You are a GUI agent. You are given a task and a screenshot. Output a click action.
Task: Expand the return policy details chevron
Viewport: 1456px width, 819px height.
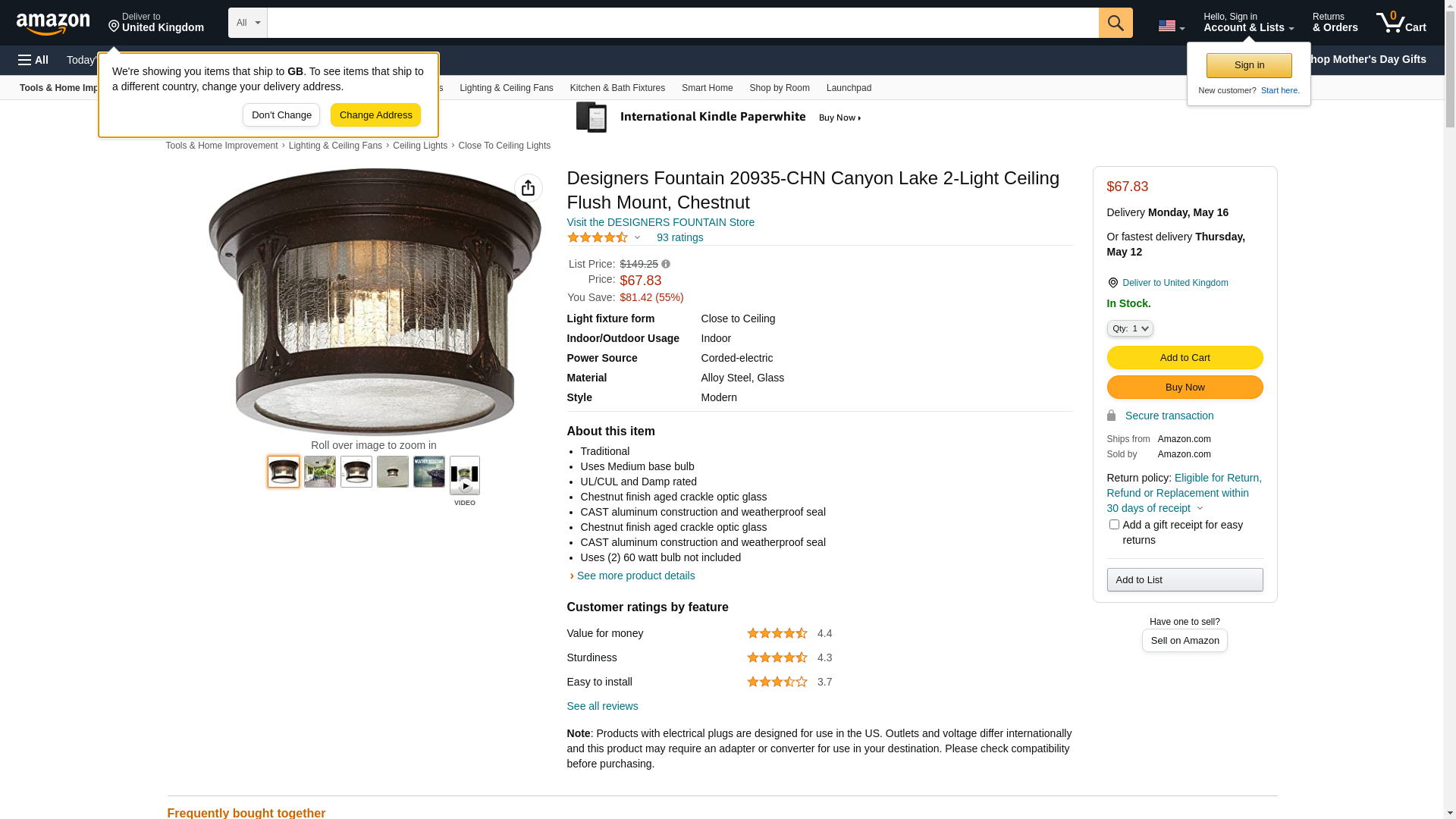(x=1200, y=509)
